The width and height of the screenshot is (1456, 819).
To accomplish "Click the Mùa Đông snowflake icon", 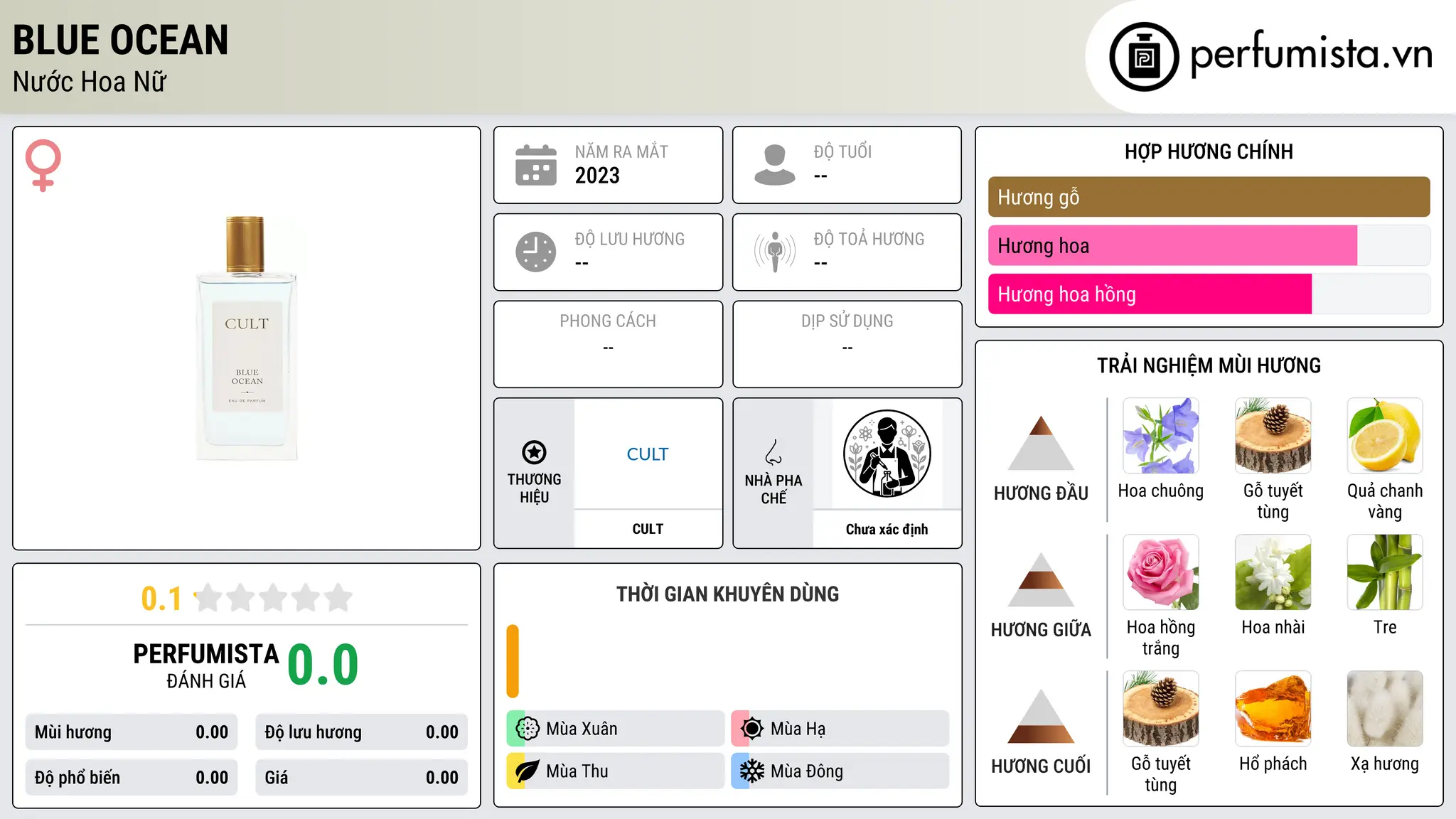I will [752, 771].
